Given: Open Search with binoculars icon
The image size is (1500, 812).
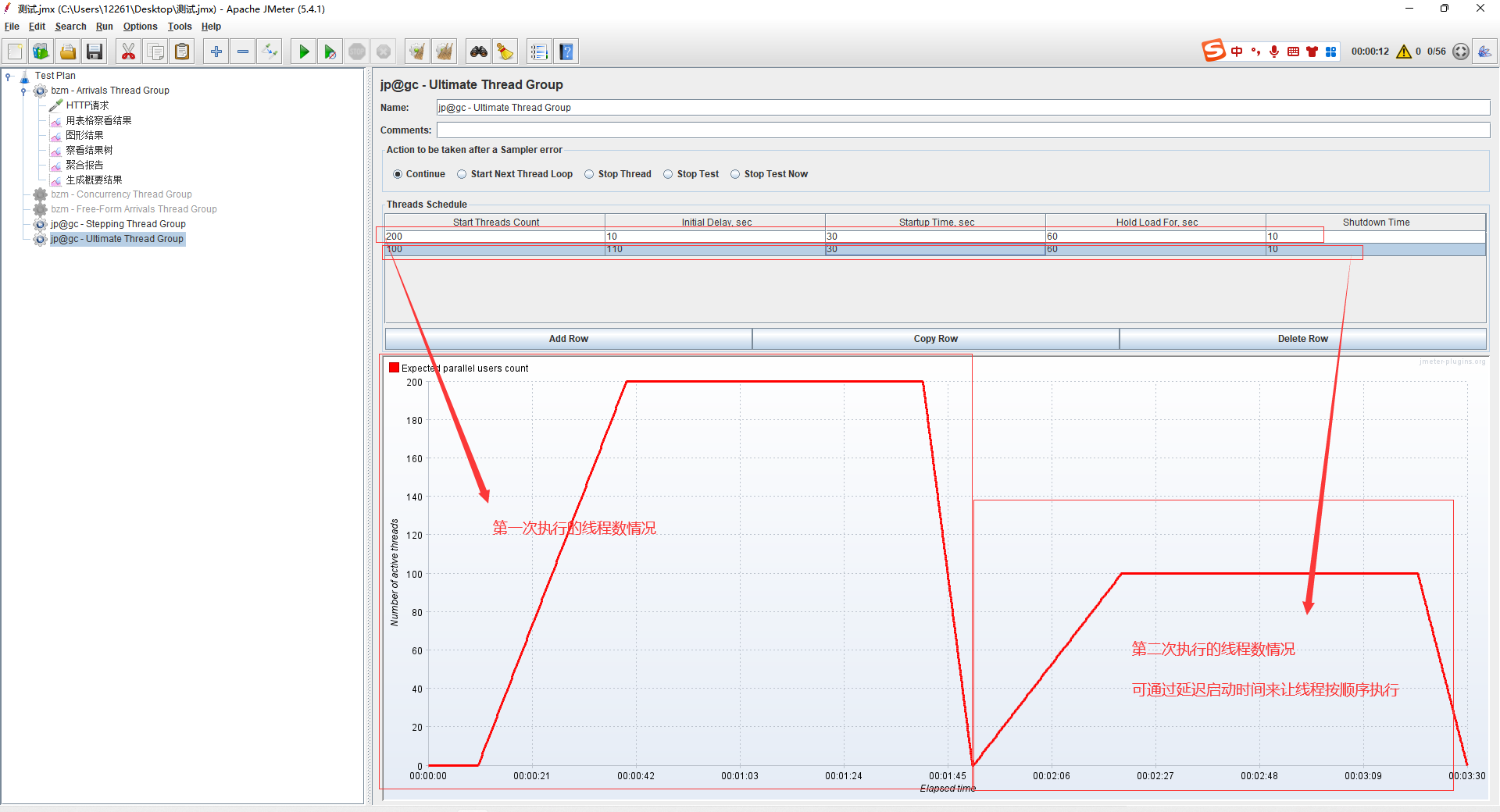Looking at the screenshot, I should (478, 52).
